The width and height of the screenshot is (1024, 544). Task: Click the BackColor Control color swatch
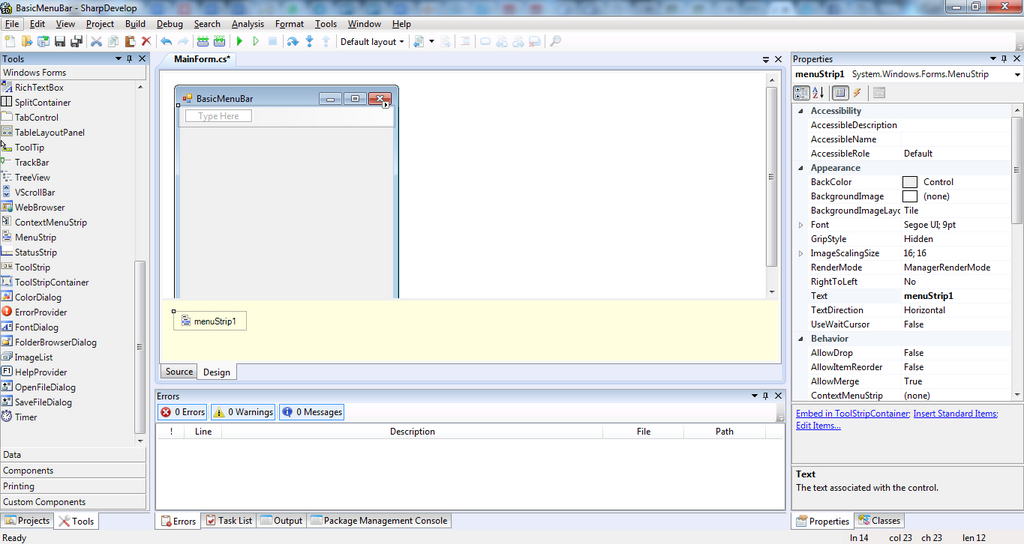coord(910,182)
